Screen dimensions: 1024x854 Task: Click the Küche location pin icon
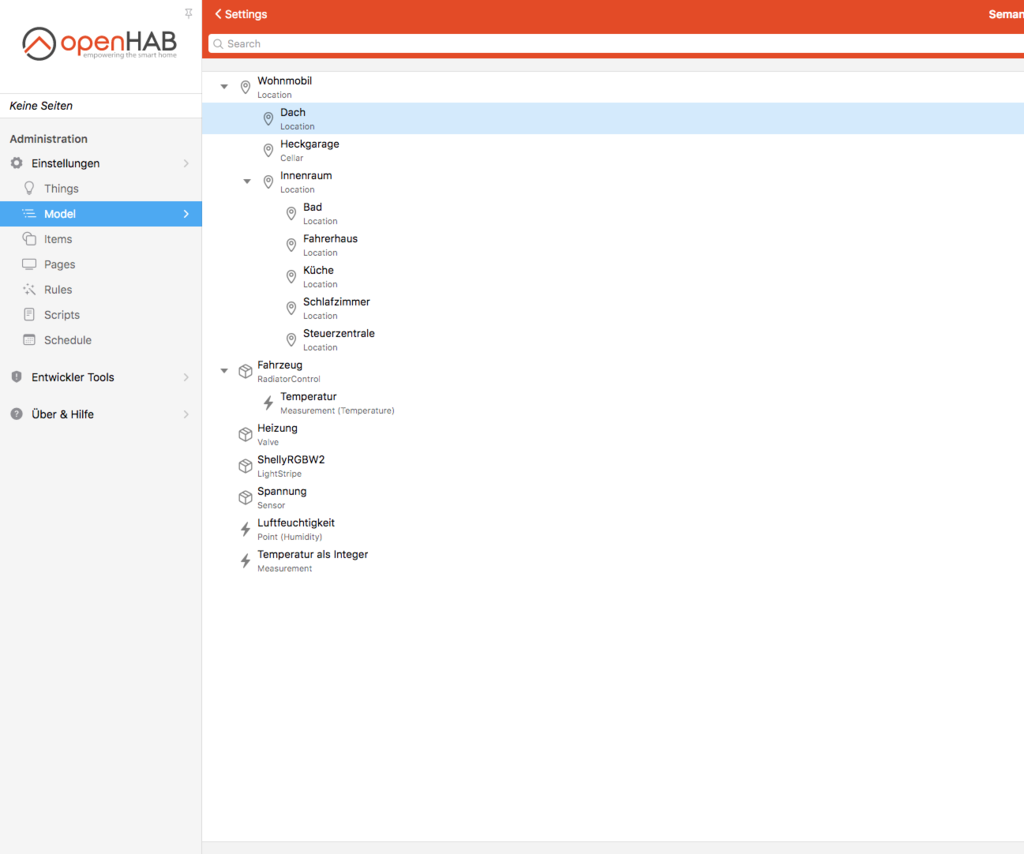291,276
